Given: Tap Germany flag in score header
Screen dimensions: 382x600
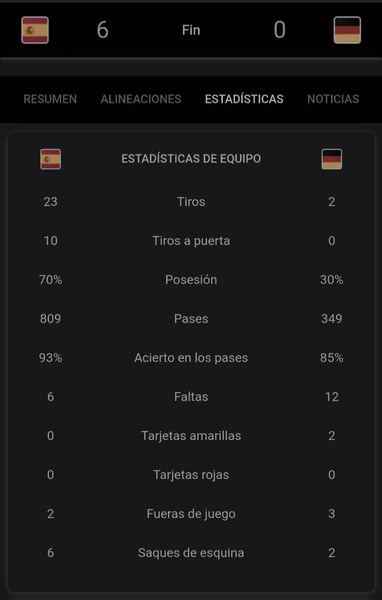Looking at the screenshot, I should coord(347,30).
